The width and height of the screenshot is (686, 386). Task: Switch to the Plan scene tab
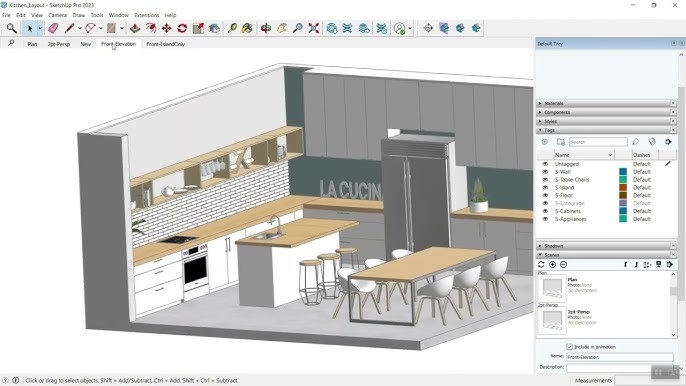coord(32,44)
